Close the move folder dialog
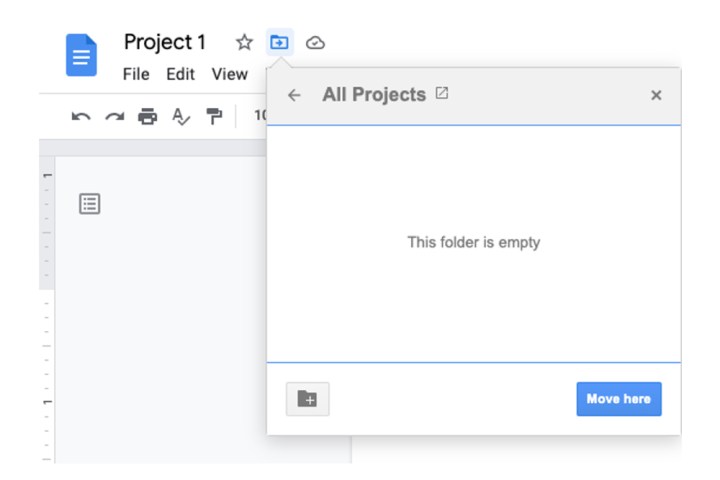The height and width of the screenshot is (480, 720). [x=656, y=95]
